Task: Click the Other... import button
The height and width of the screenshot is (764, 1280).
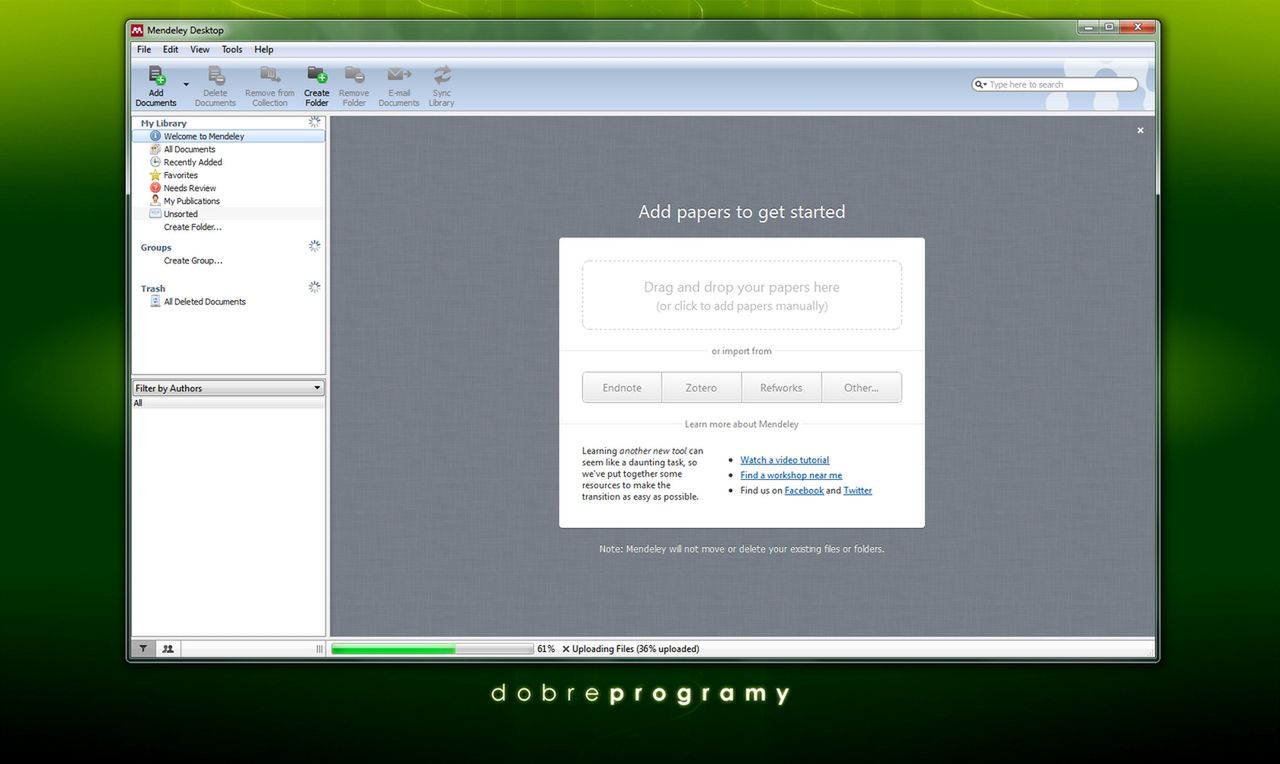Action: pos(861,388)
